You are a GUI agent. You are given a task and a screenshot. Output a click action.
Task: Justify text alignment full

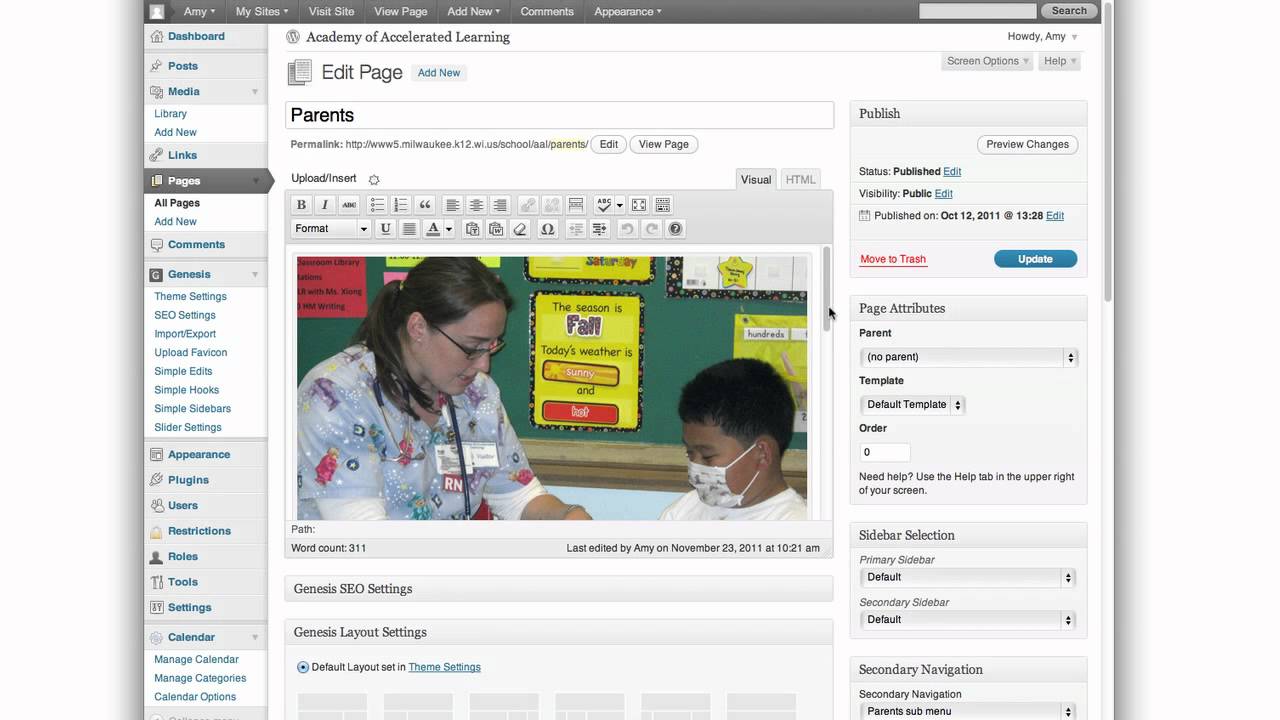pos(409,229)
